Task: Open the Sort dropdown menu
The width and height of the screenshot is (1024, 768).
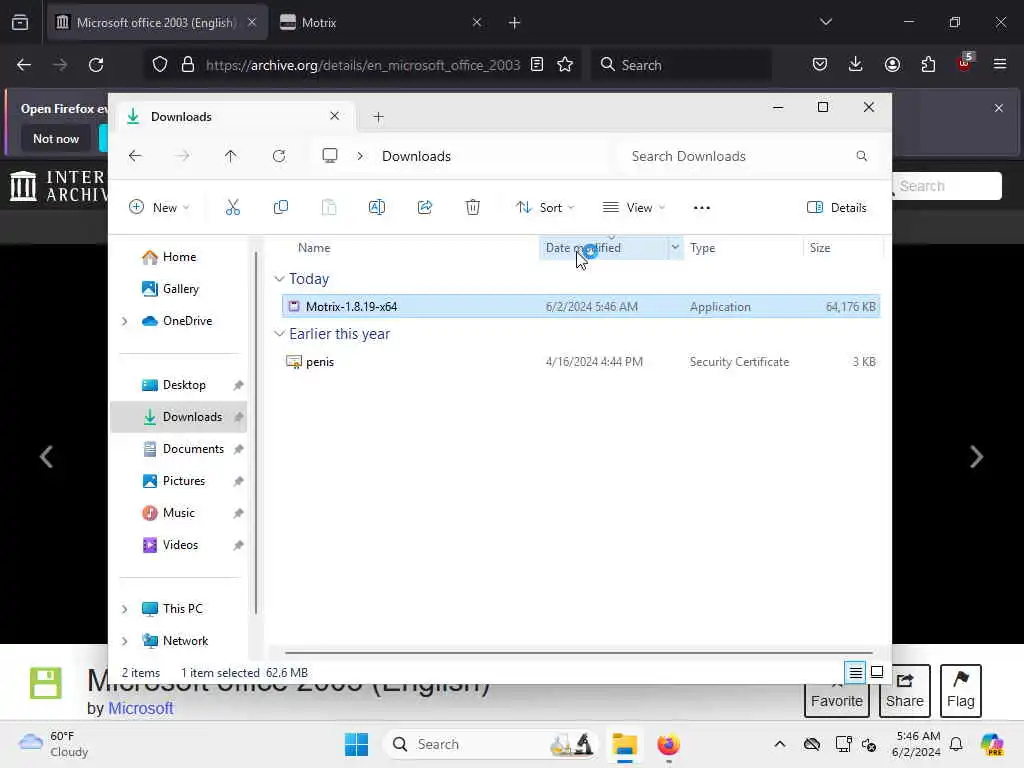Action: tap(545, 208)
